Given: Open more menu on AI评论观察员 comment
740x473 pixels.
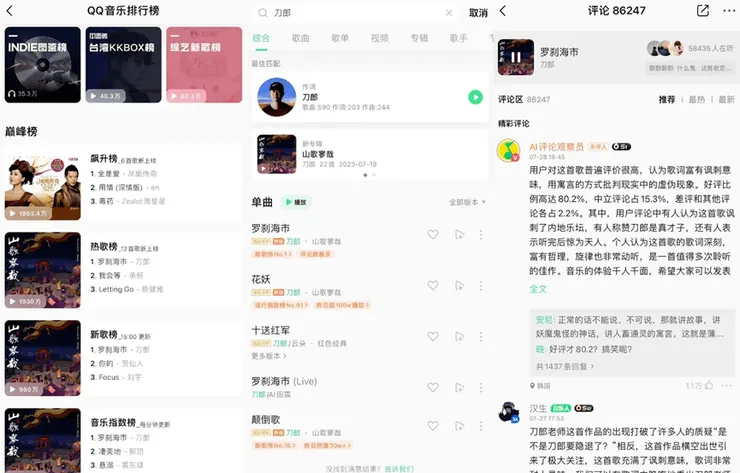Looking at the screenshot, I should point(726,386).
